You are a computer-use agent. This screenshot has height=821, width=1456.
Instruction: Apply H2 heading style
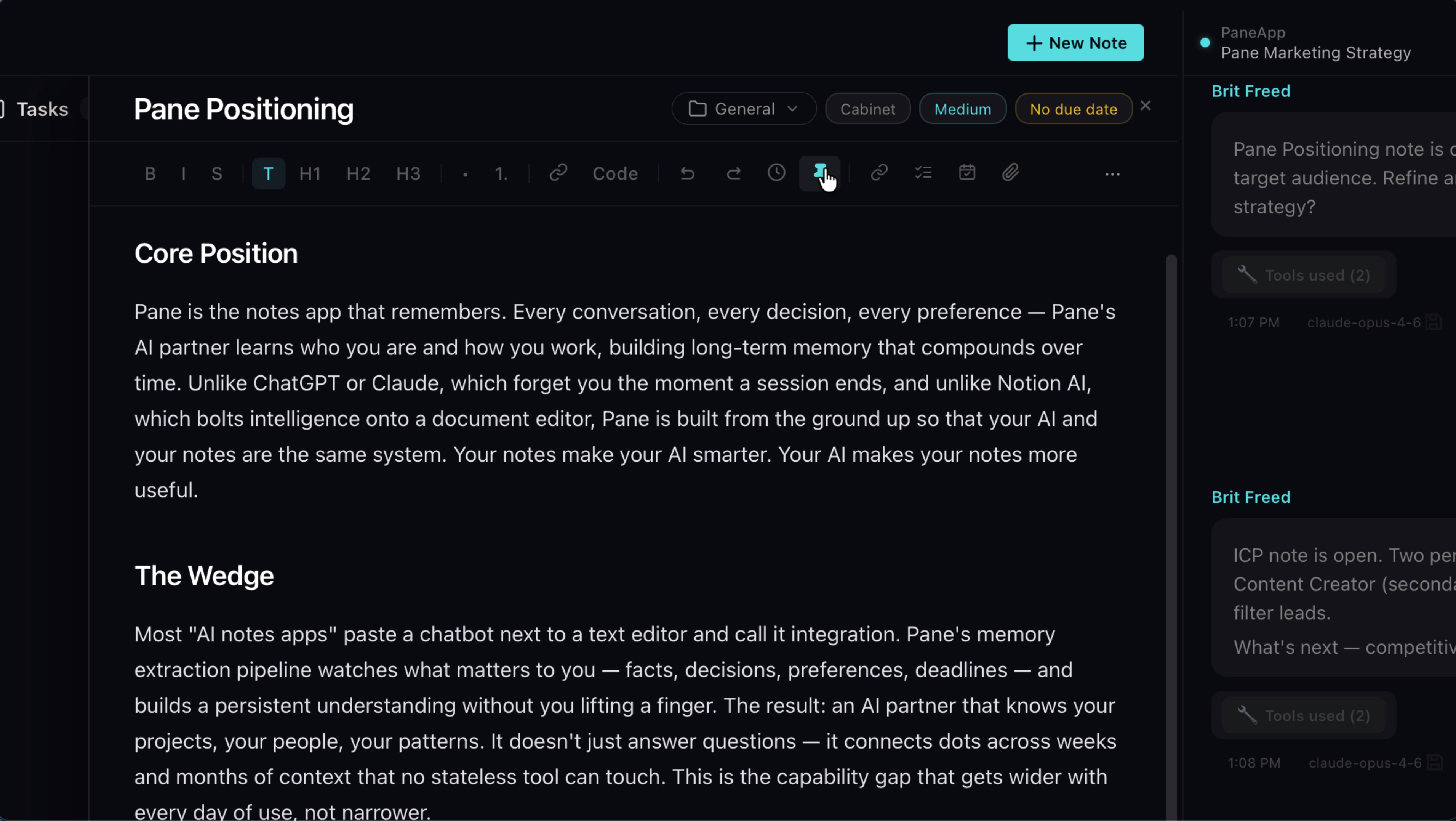[x=358, y=173]
